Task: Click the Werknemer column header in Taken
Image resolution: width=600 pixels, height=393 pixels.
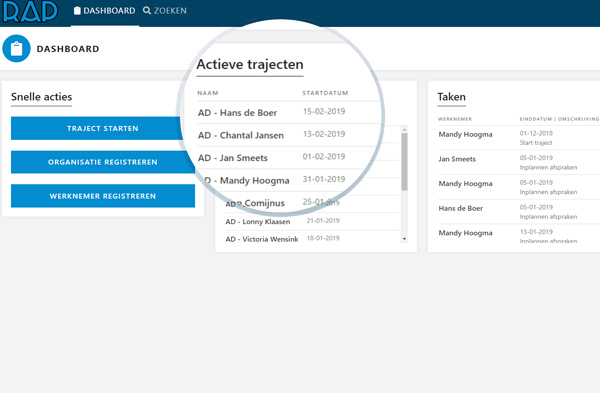Action: [x=455, y=119]
